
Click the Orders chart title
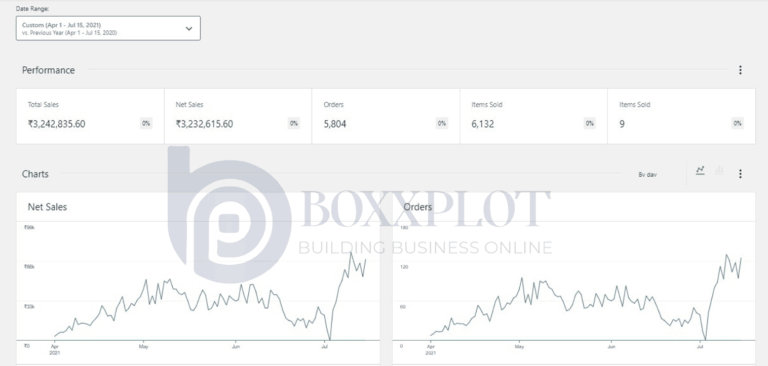click(x=418, y=207)
